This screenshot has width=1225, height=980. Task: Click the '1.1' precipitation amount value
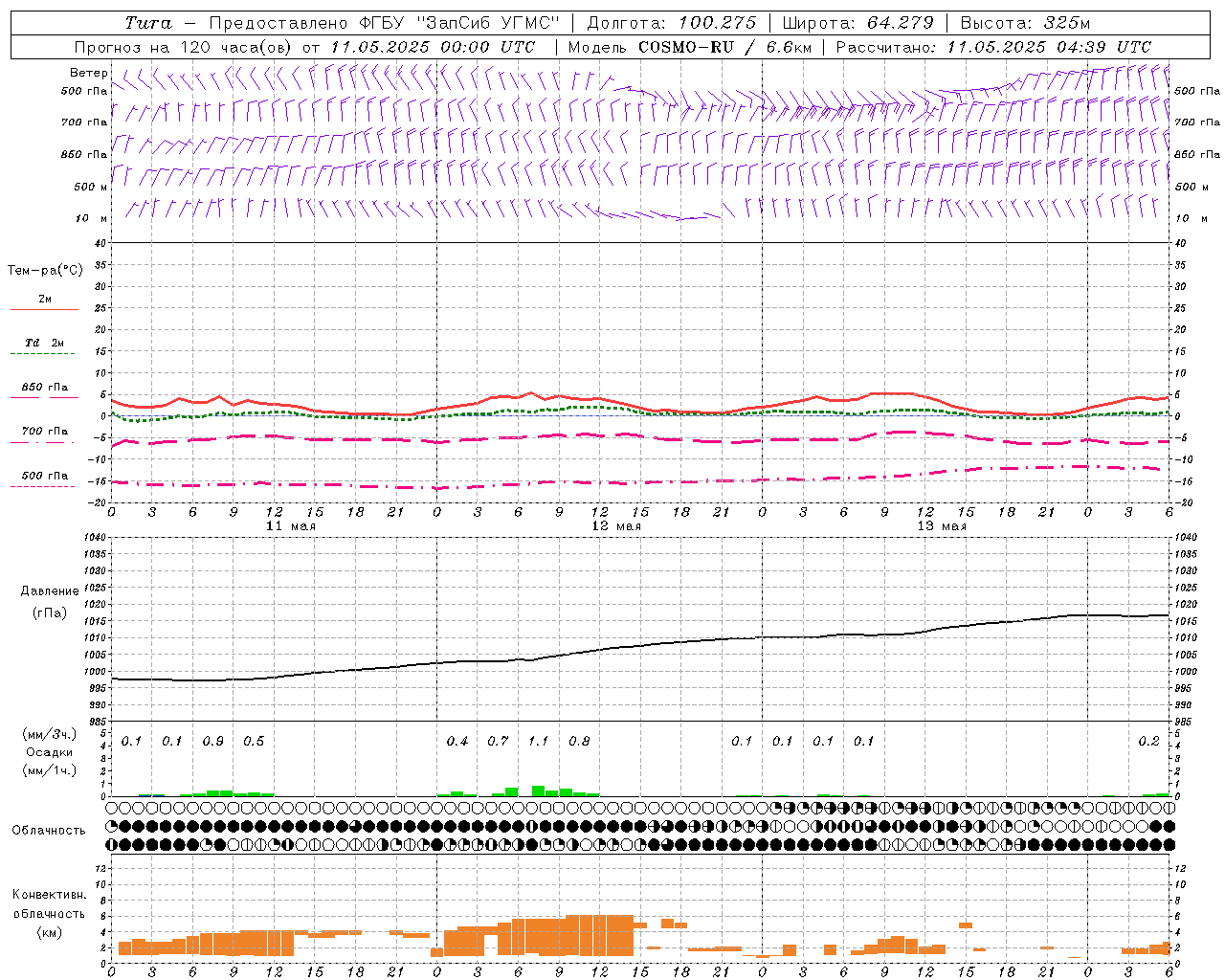[x=539, y=742]
